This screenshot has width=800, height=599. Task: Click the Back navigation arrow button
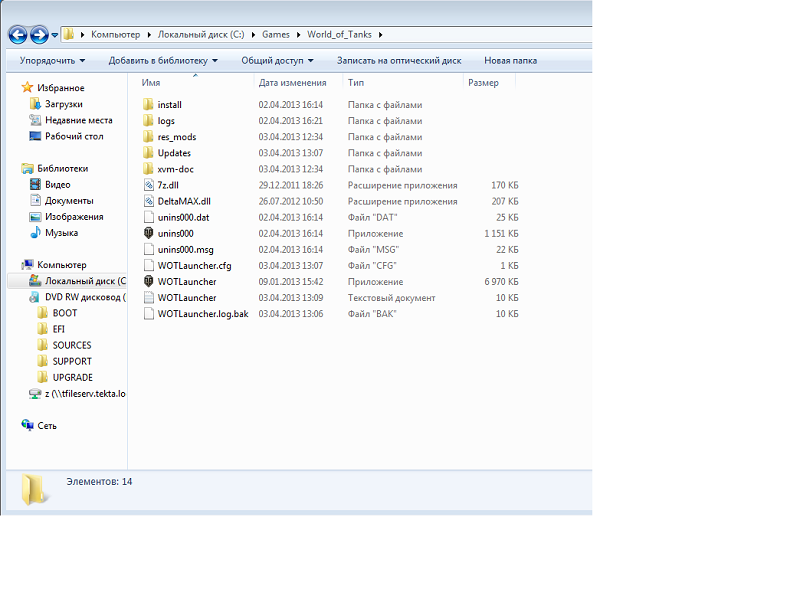pyautogui.click(x=18, y=35)
